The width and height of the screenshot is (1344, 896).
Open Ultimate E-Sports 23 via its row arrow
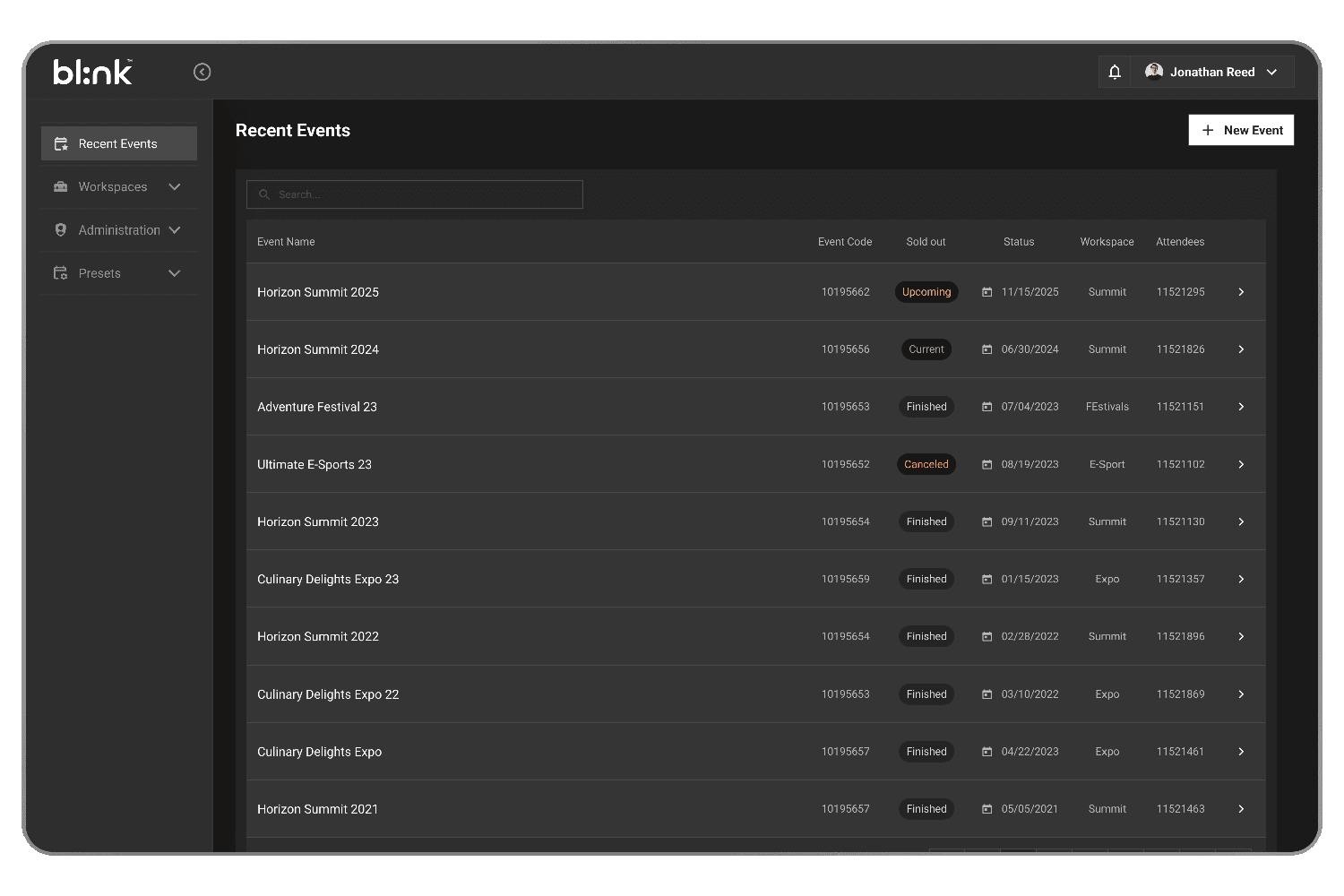click(x=1241, y=464)
